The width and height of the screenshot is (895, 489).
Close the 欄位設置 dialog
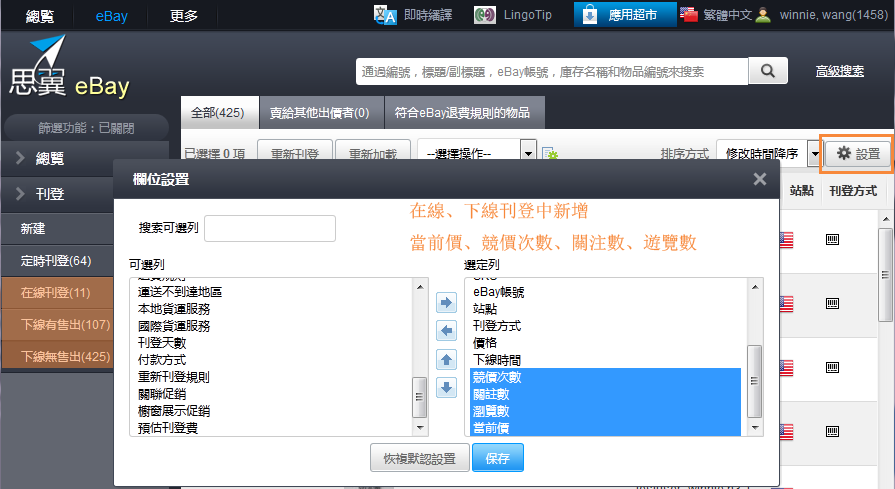tap(760, 179)
